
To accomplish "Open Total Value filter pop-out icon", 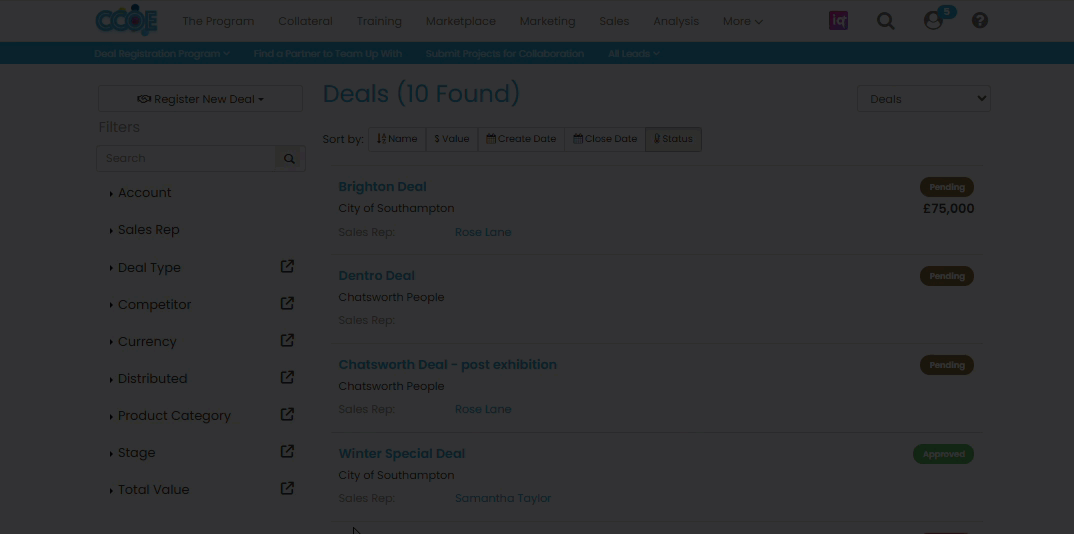I will click(288, 488).
